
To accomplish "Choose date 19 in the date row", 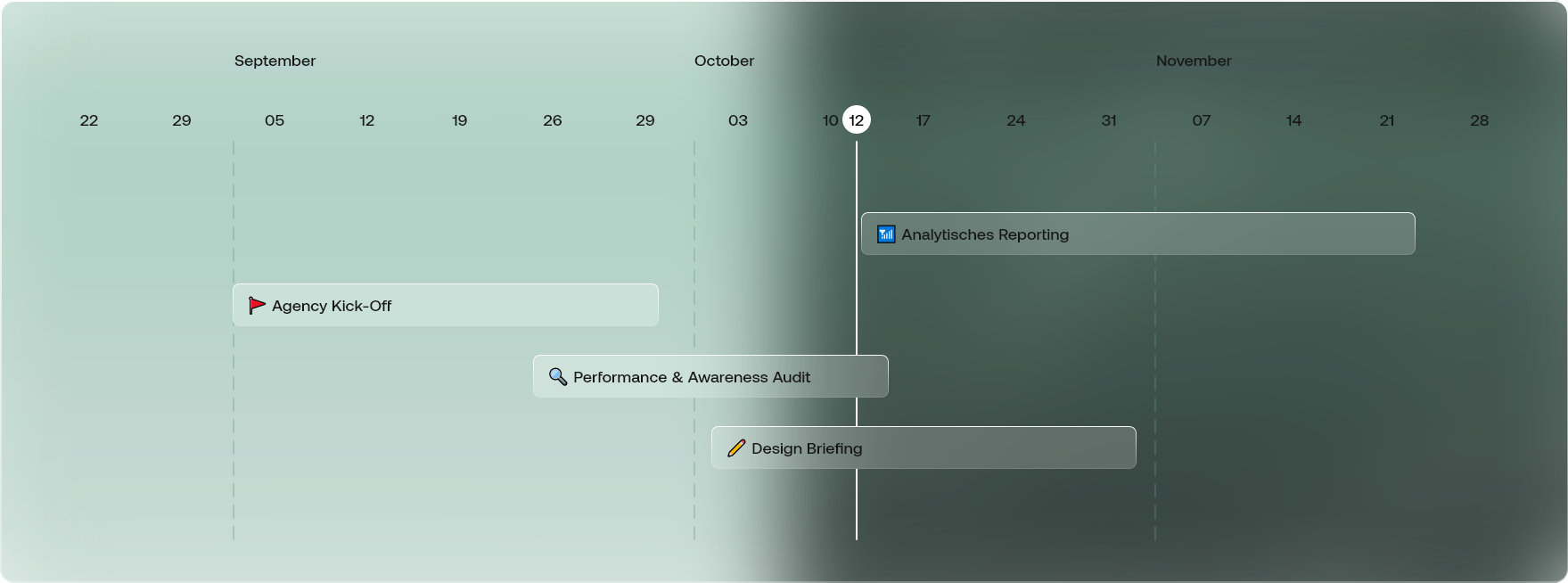I will [459, 120].
